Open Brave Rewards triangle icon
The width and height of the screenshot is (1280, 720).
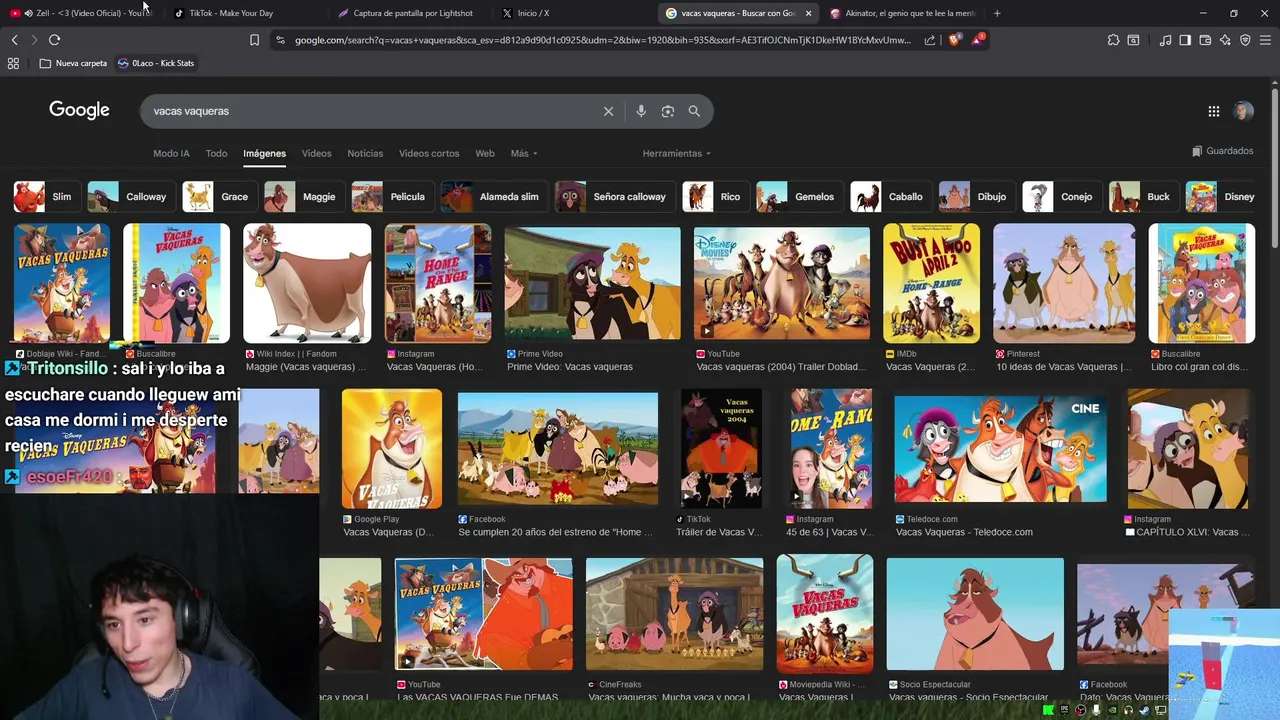(x=978, y=40)
